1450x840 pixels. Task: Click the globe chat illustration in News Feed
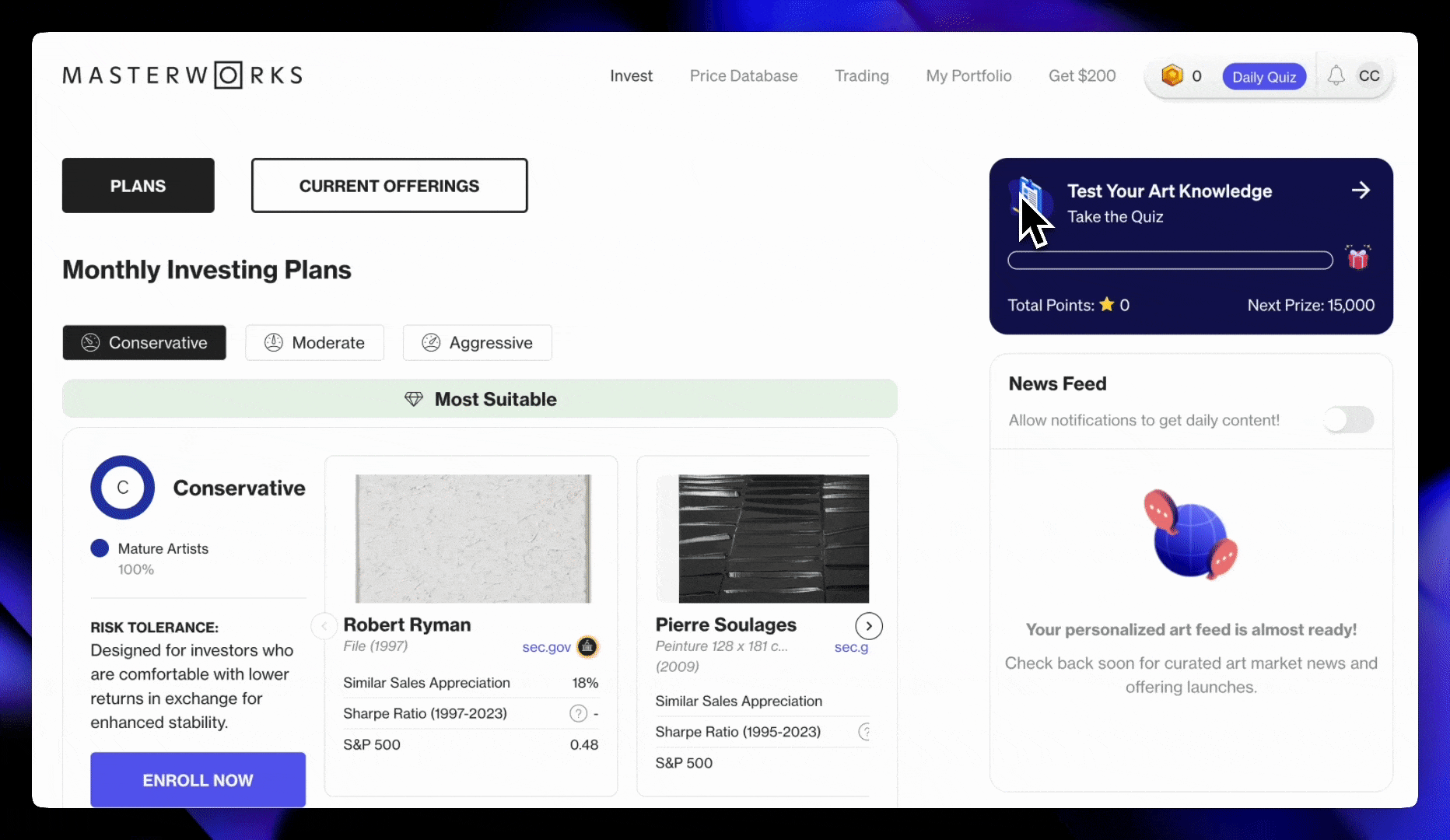click(x=1191, y=534)
